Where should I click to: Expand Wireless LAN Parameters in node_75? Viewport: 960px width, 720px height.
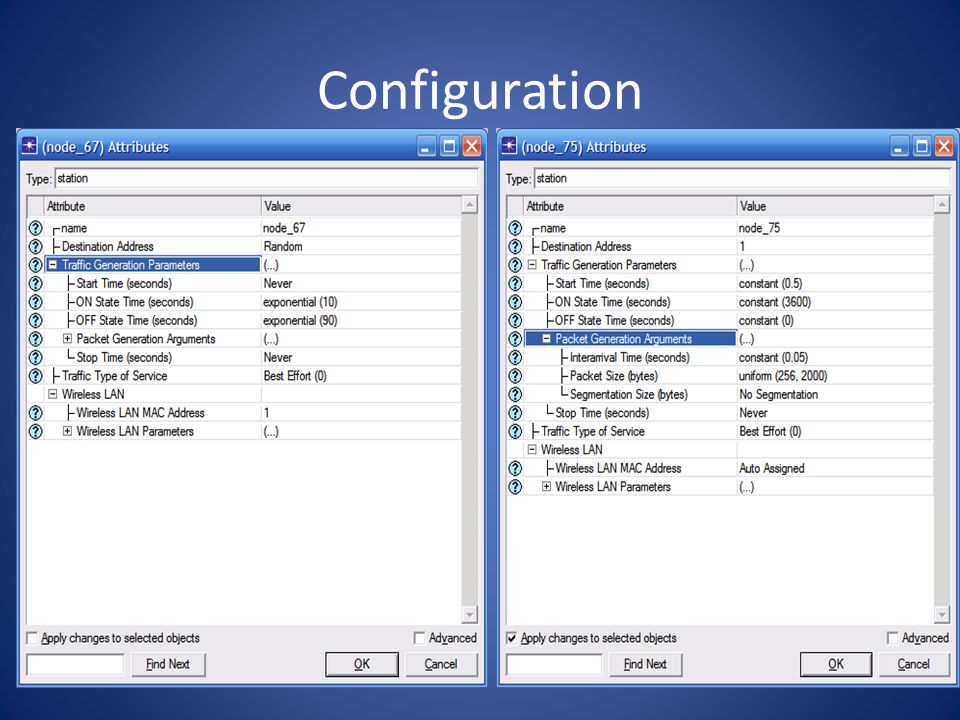[547, 487]
